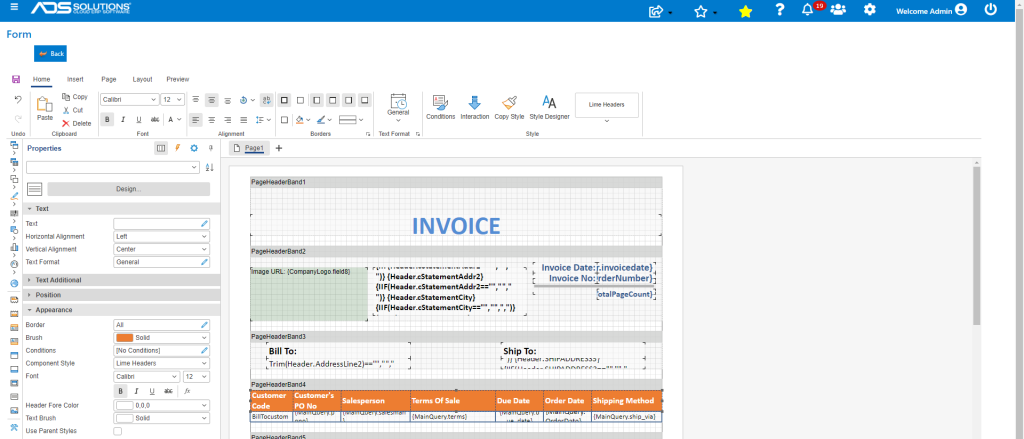Open General text format button
1024x439 pixels.
tap(398, 108)
